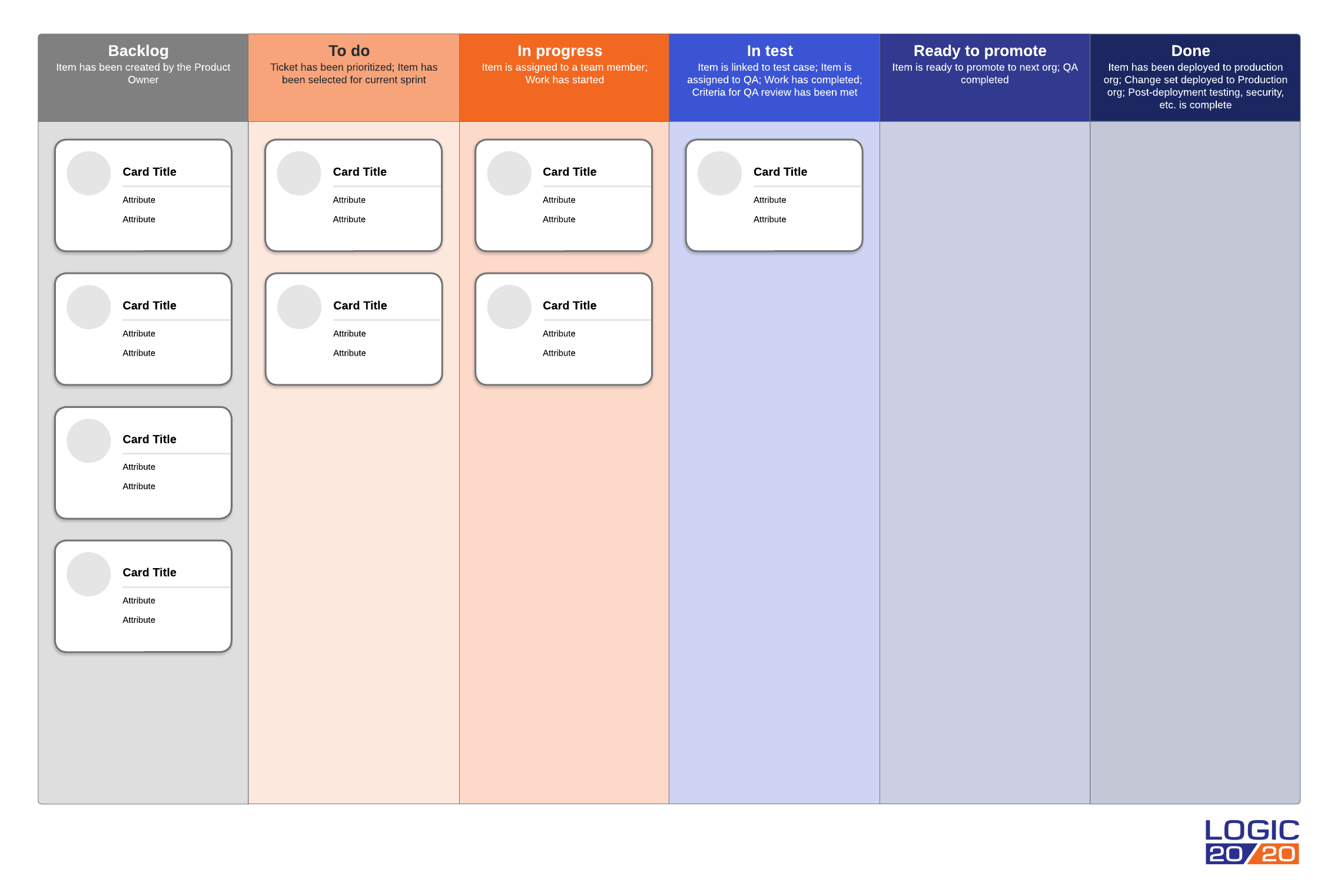1344x896 pixels.
Task: Click Card Title on first To do item
Action: [359, 171]
